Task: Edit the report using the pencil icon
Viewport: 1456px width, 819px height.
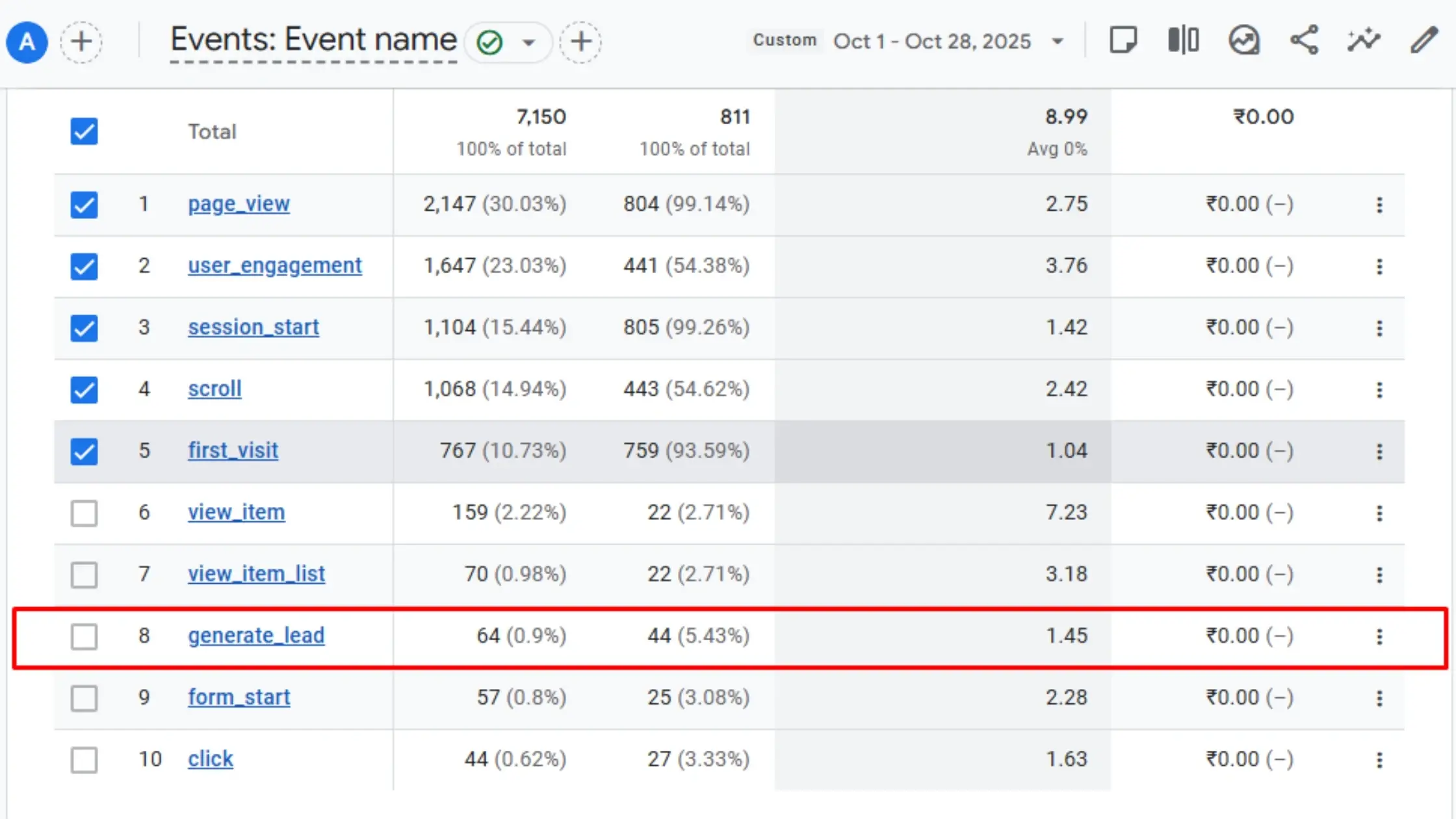Action: [x=1424, y=40]
